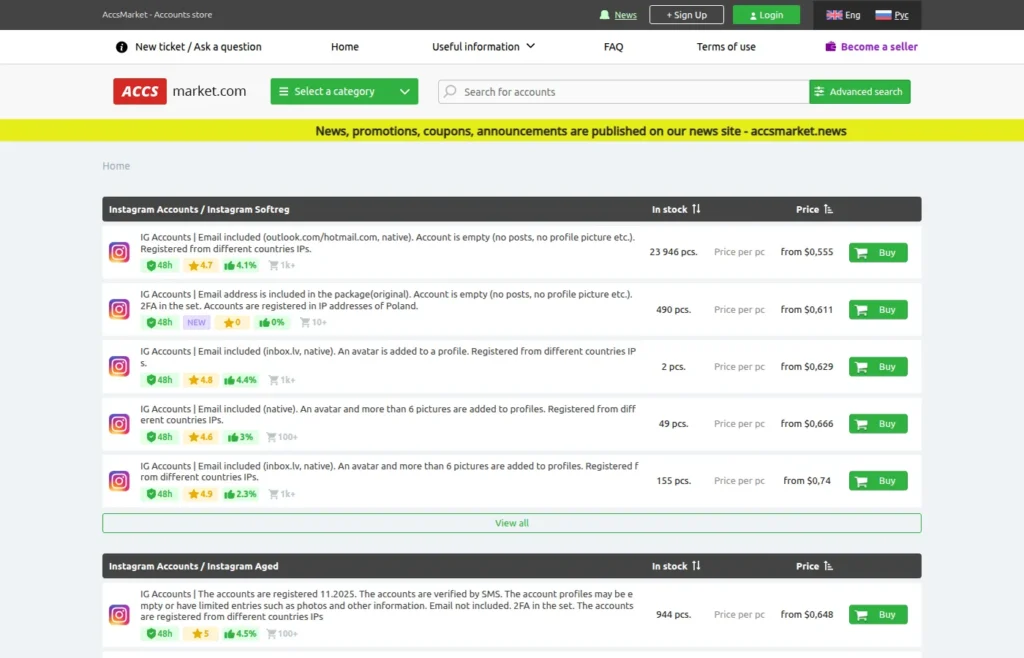Buy the listing from $0,74

(x=878, y=481)
